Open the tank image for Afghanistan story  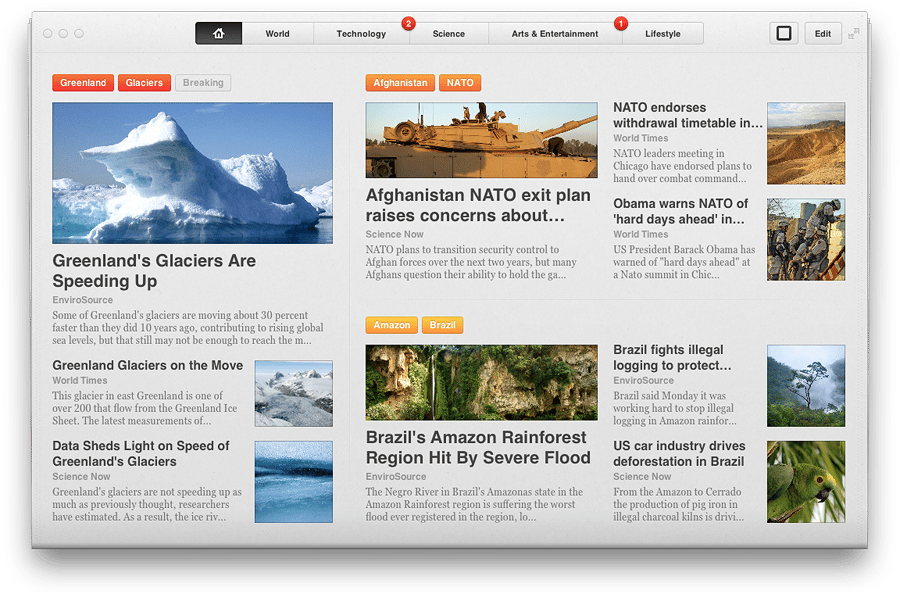pyautogui.click(x=482, y=140)
